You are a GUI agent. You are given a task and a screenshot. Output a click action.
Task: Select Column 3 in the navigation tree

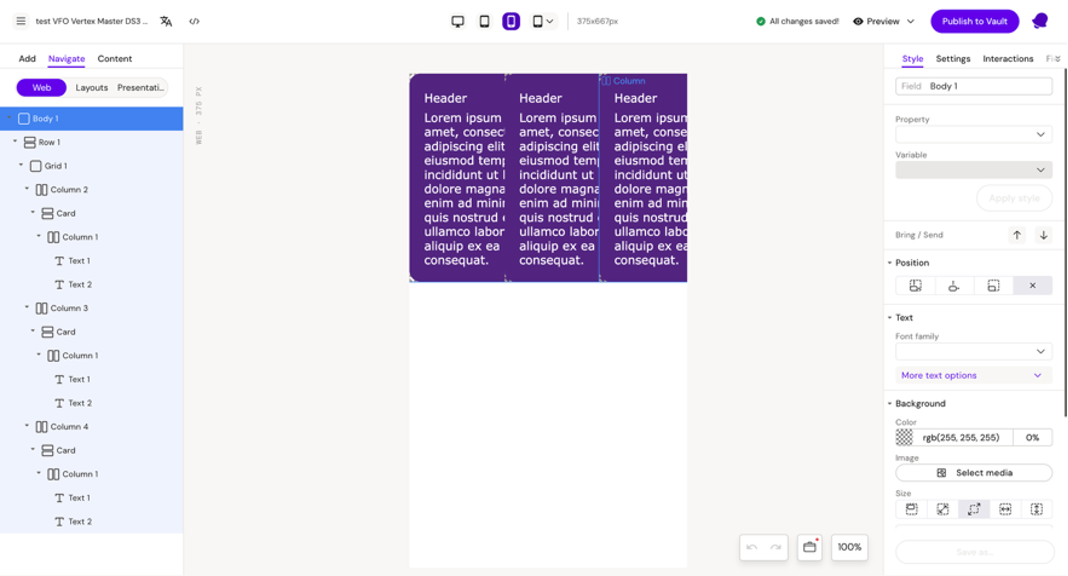(69, 308)
